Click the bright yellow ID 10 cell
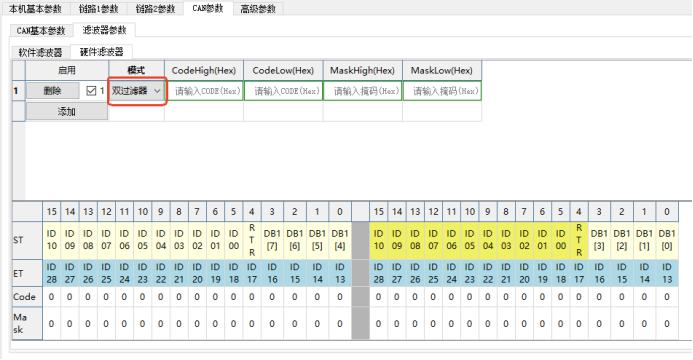The height and width of the screenshot is (360, 693). point(379,240)
